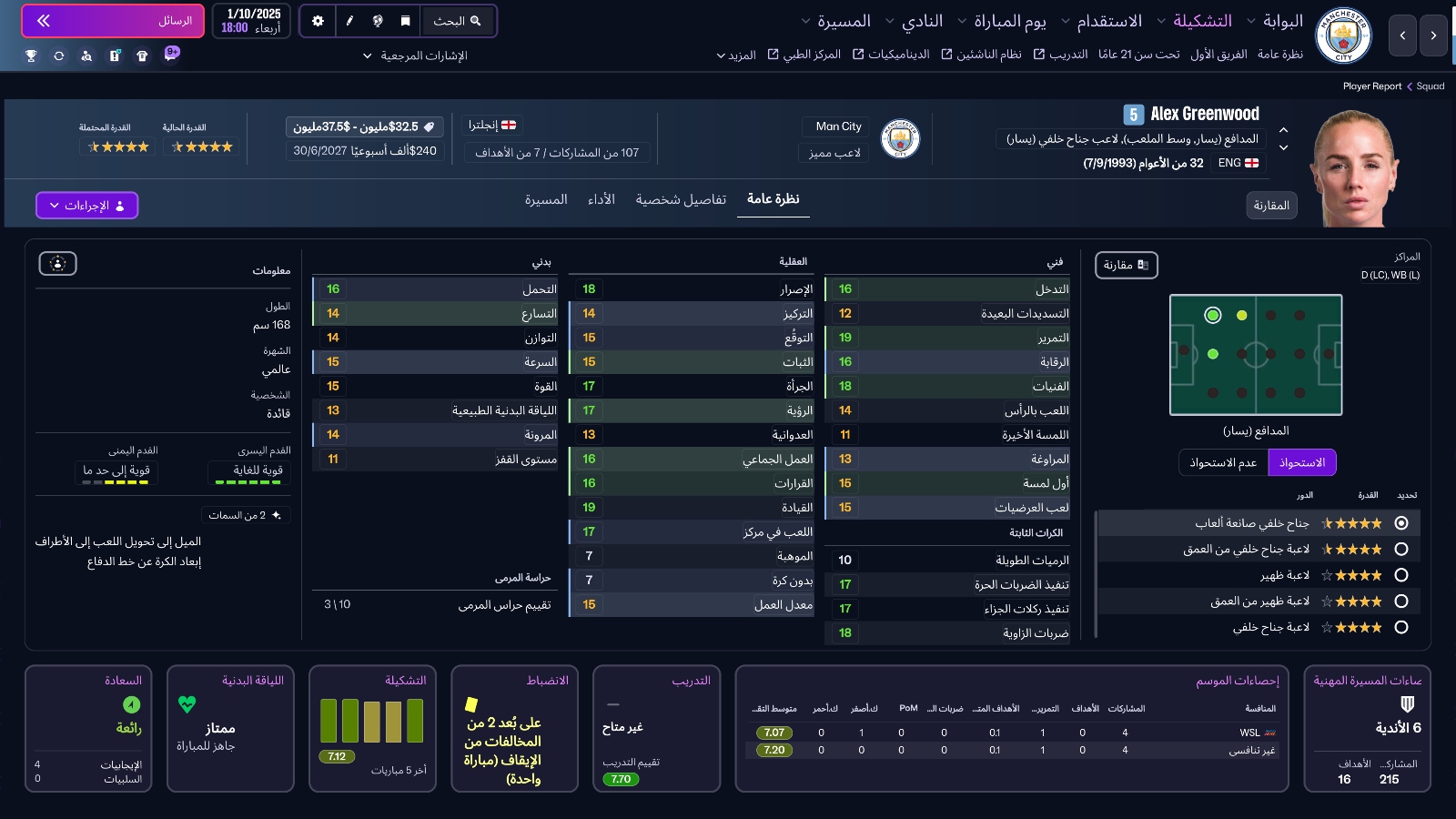Click the shirt squad icon
This screenshot has width=1456, height=819.
coord(140,56)
